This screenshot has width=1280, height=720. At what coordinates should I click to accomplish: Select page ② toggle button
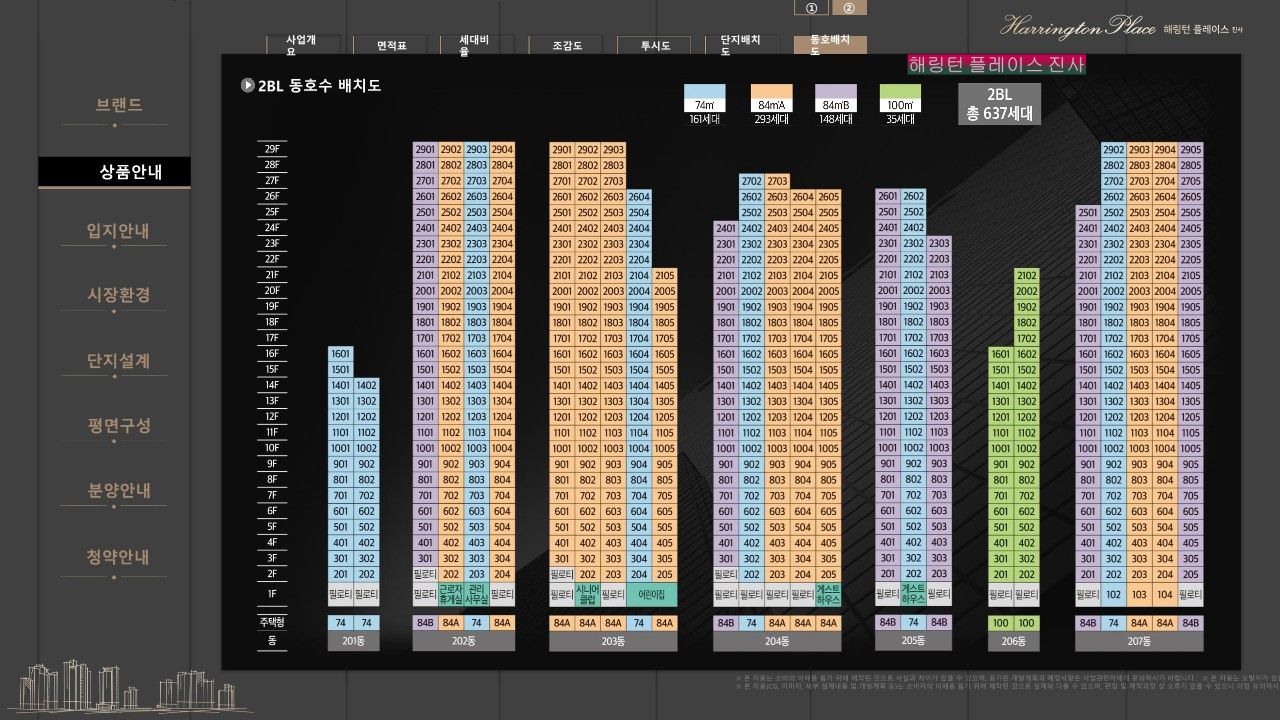[849, 8]
